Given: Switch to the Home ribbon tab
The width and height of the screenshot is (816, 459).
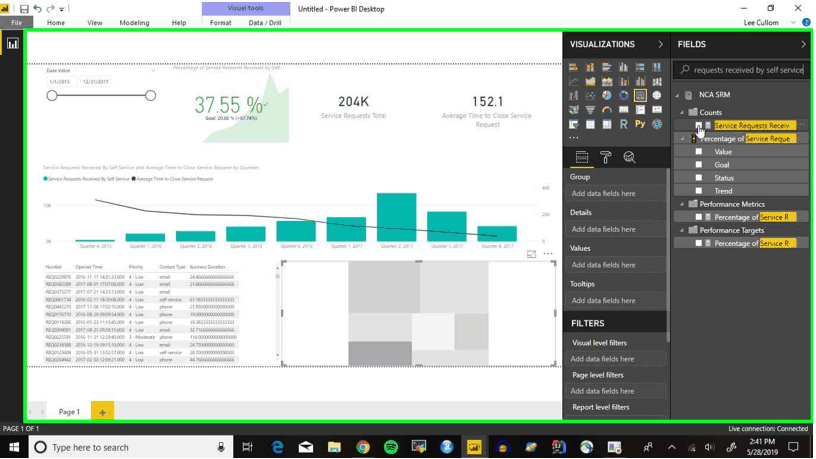Looking at the screenshot, I should pos(56,22).
